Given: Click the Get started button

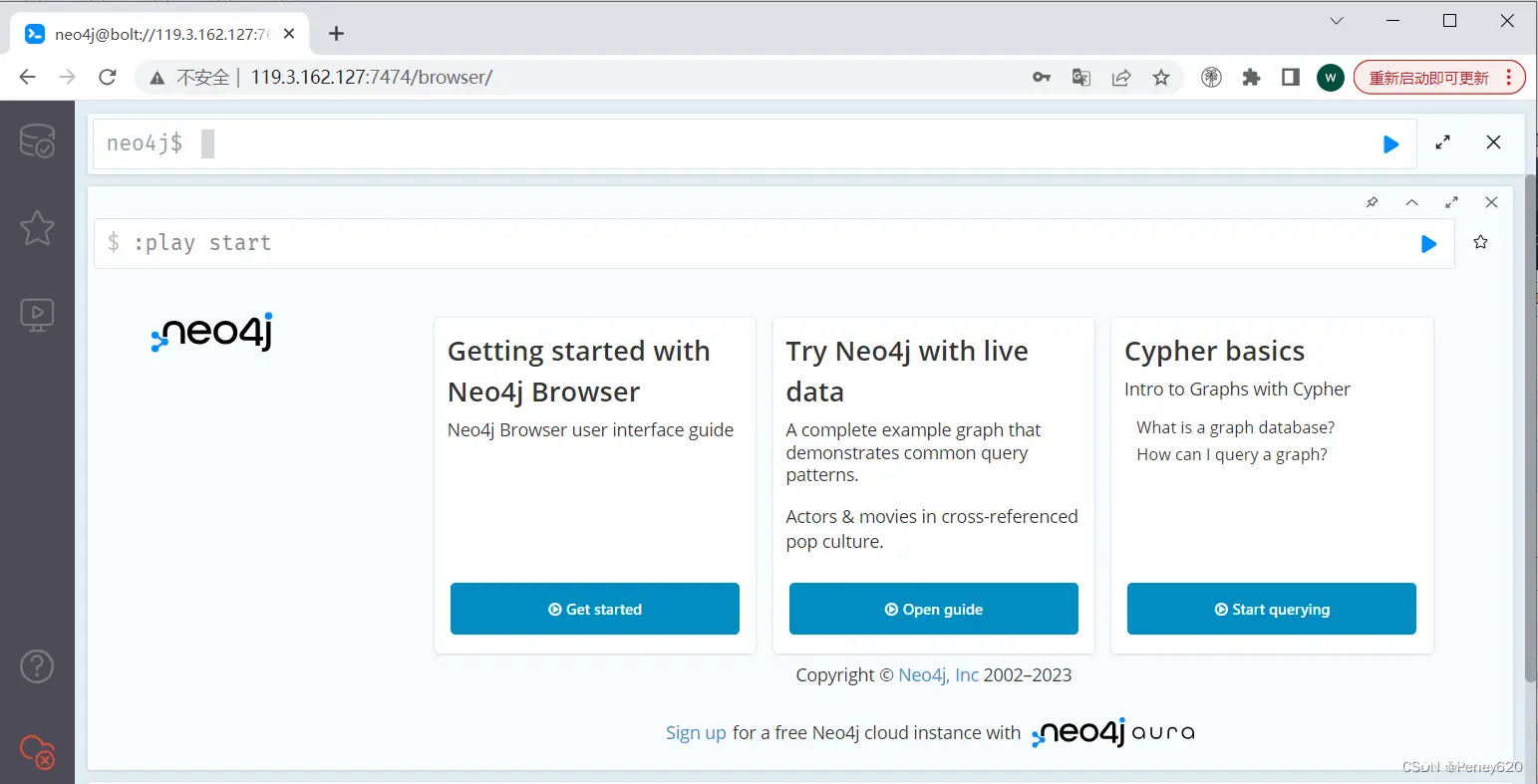Looking at the screenshot, I should (x=595, y=609).
